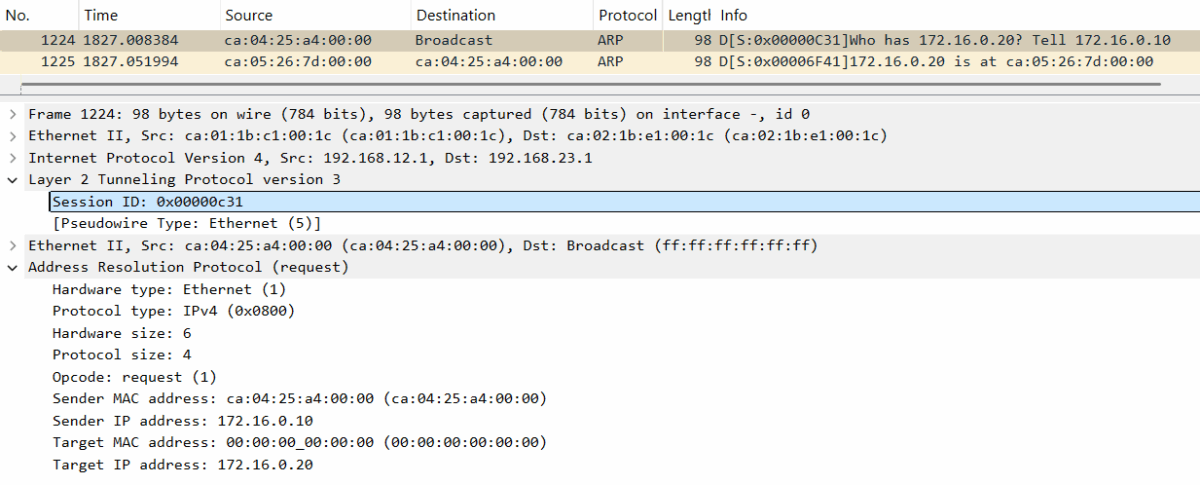Select the Opcode: request (1) field
The image size is (1200, 485).
click(134, 377)
